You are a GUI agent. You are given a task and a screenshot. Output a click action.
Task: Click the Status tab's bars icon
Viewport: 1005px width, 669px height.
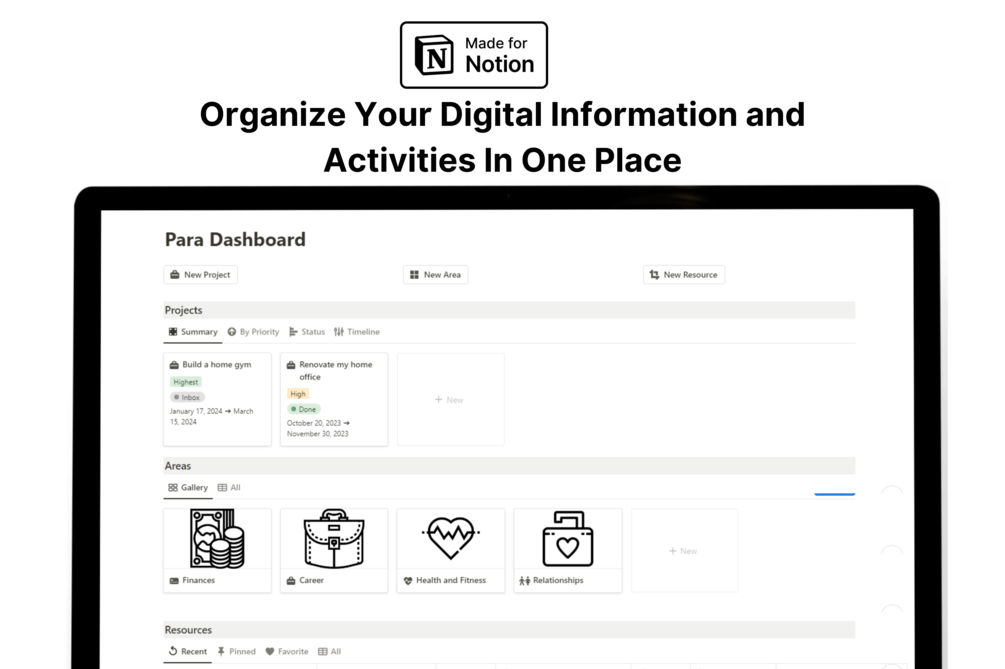[x=294, y=332]
